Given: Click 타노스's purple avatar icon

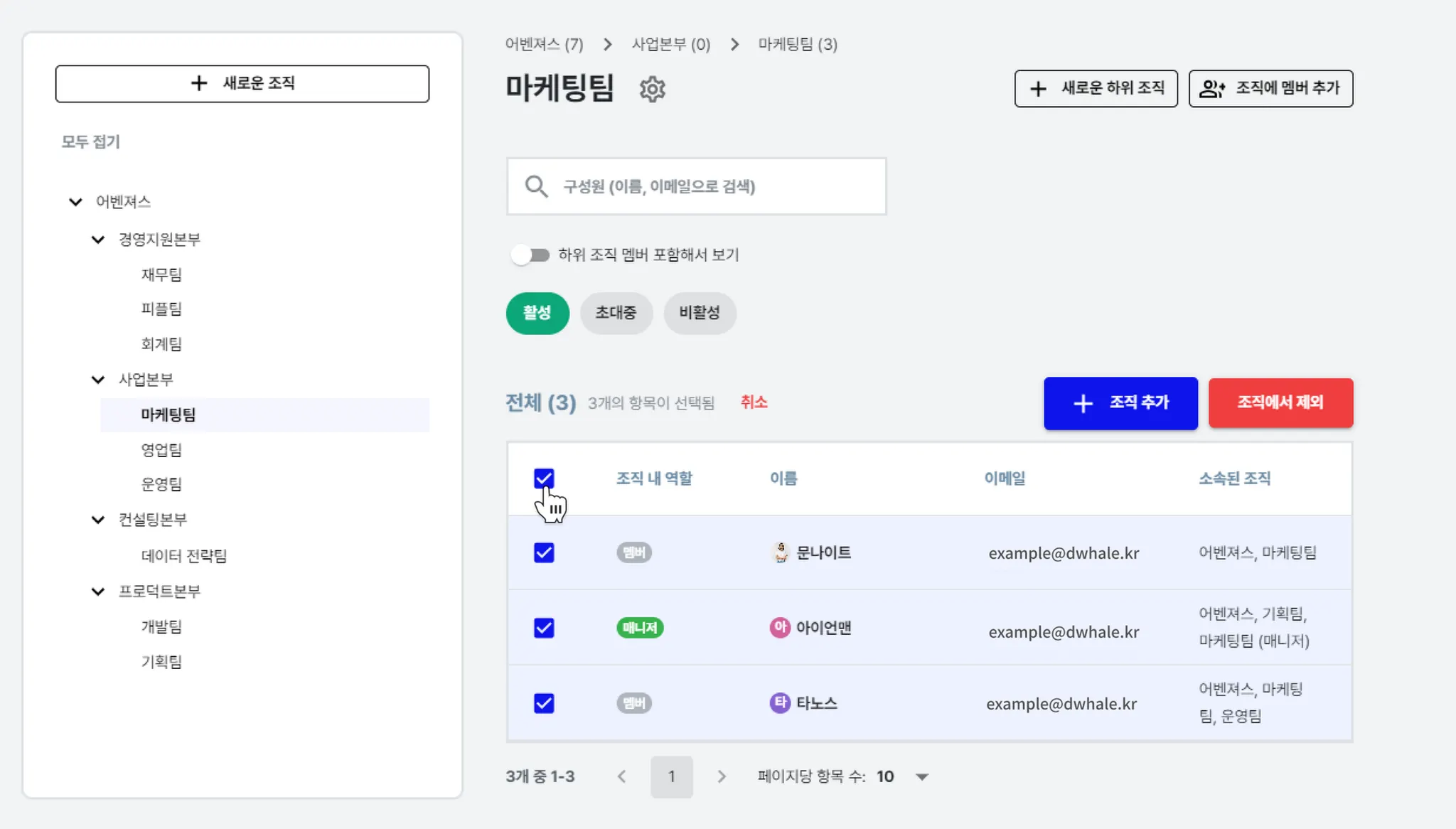Looking at the screenshot, I should coord(780,702).
